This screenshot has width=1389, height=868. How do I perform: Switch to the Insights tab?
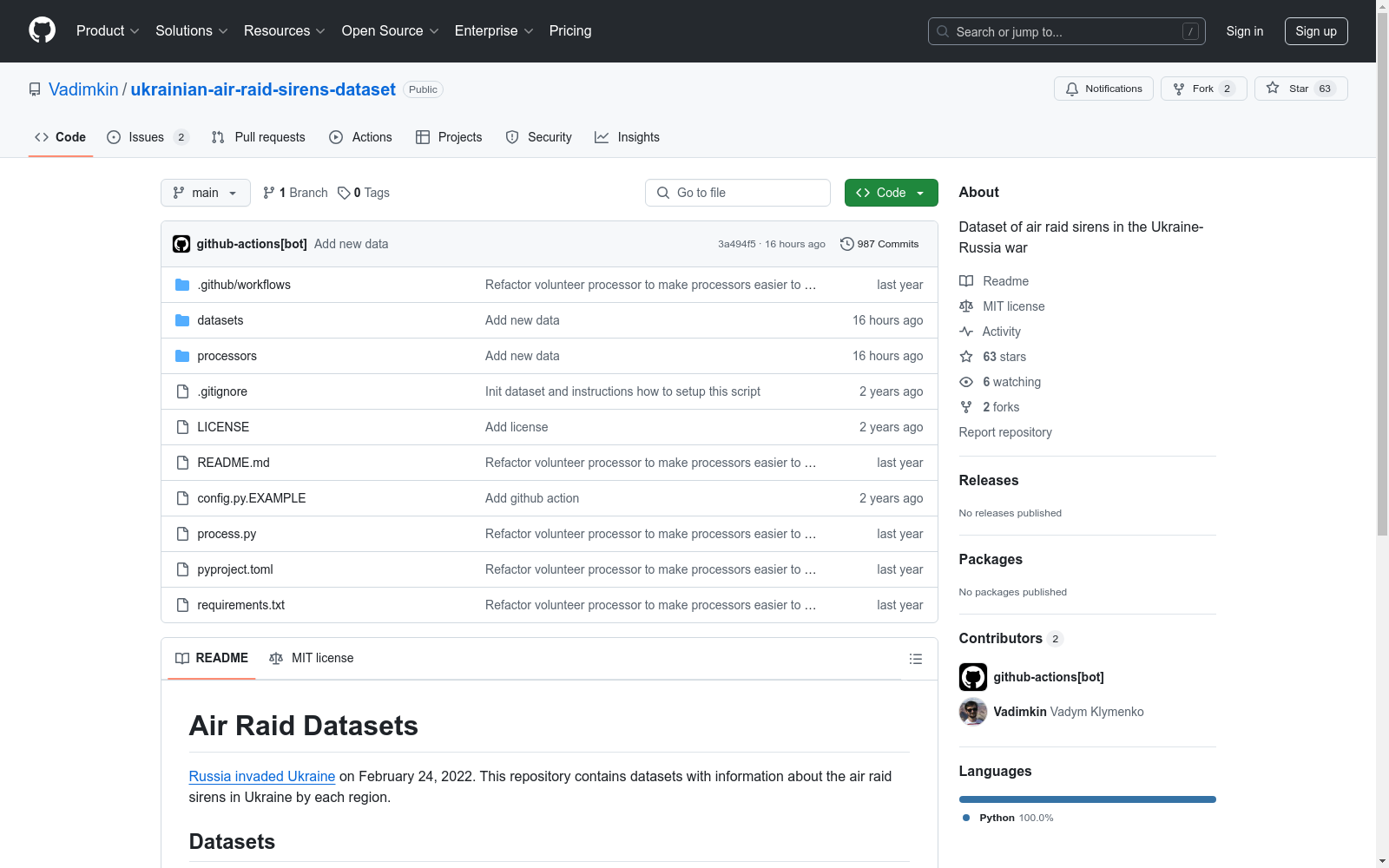(x=628, y=137)
